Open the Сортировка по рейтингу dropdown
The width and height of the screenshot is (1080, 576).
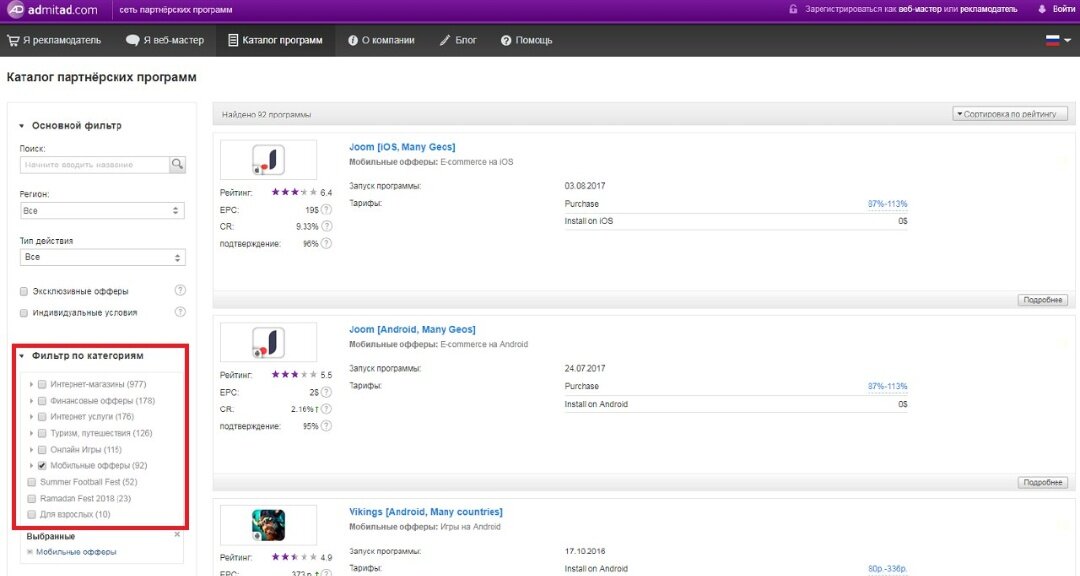[x=1010, y=114]
